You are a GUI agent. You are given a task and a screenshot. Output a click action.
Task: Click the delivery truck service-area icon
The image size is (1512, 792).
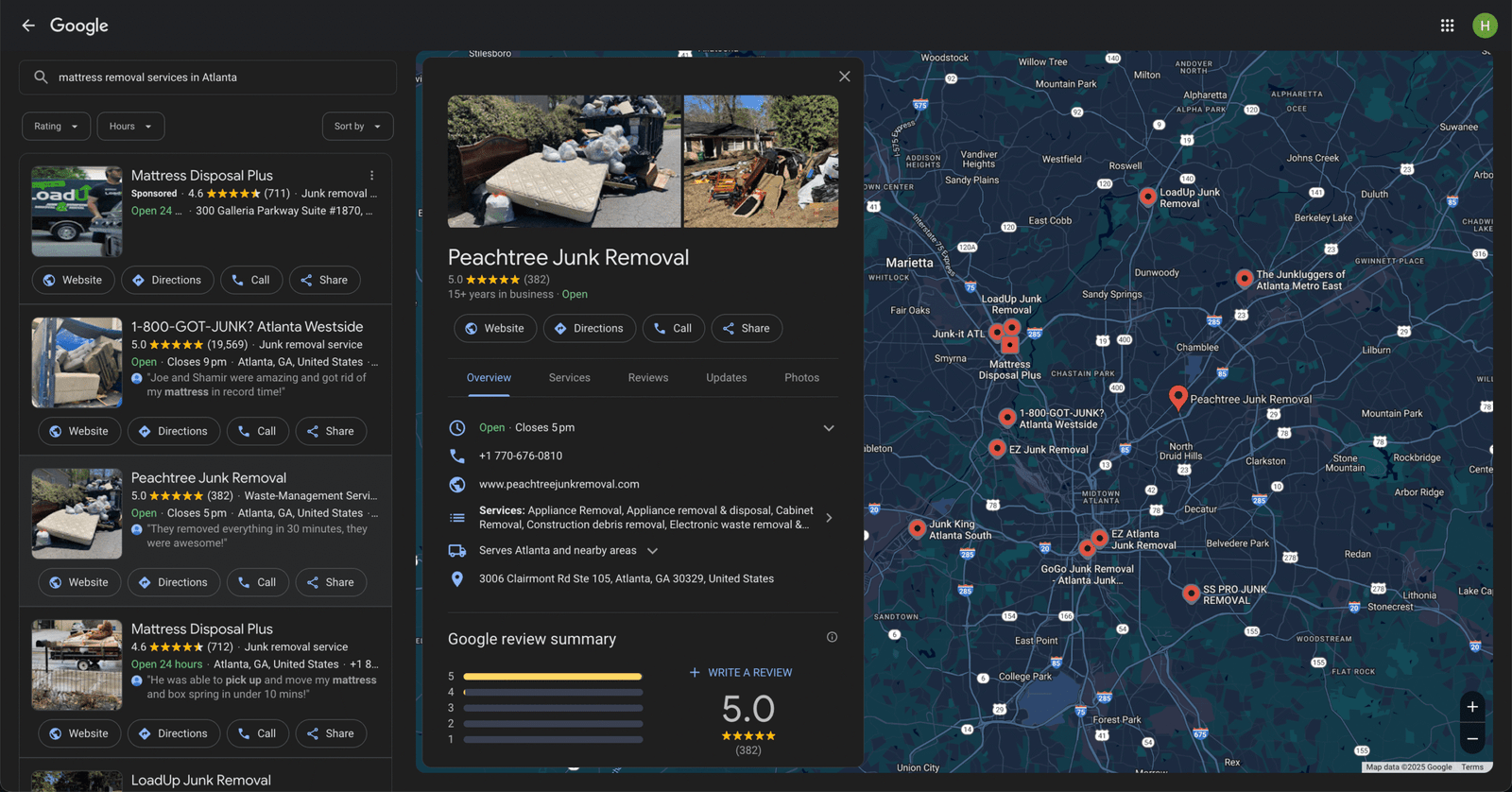coord(457,550)
